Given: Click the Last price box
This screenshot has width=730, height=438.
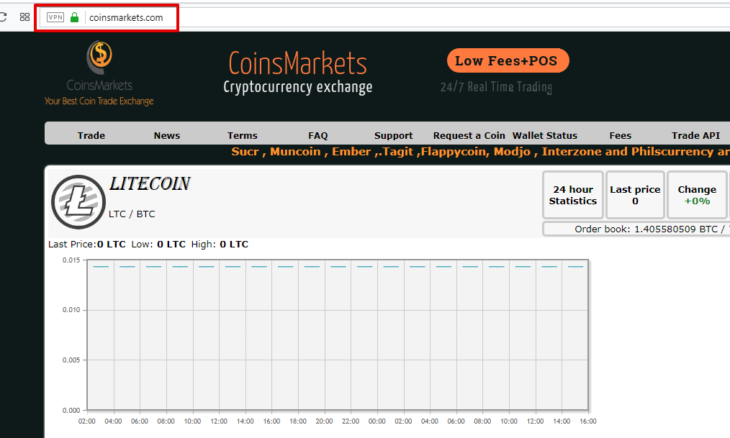Looking at the screenshot, I should 635,195.
